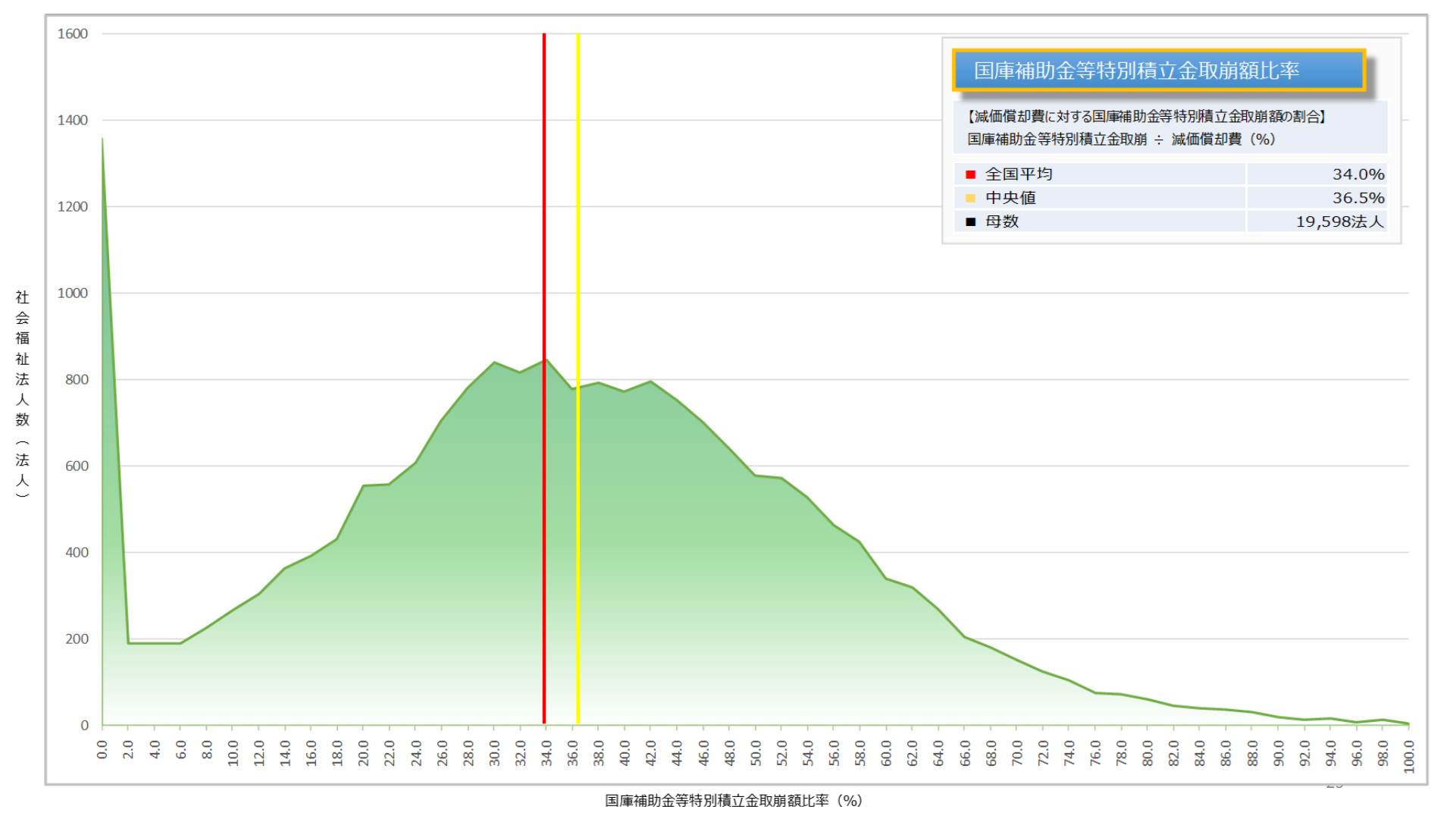Click the 中央値 legend label

1010,198
